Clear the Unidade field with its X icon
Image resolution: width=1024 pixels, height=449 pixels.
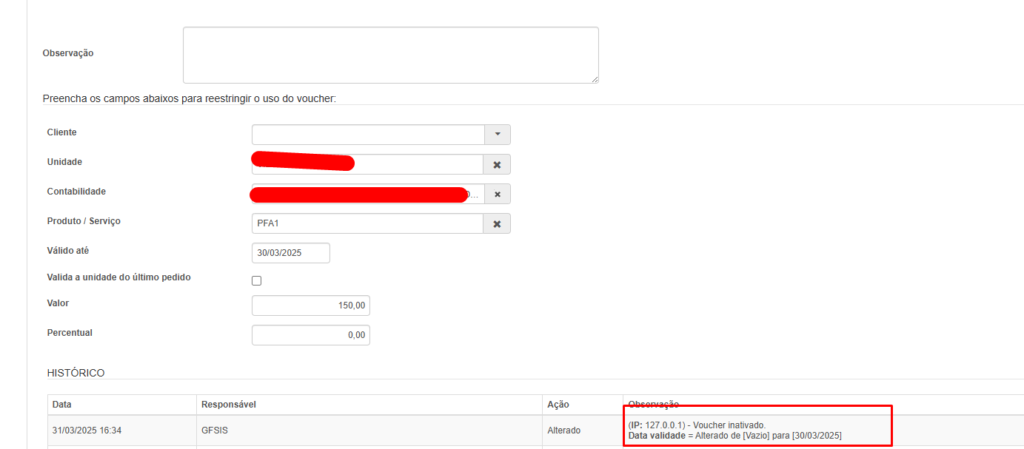tap(497, 164)
